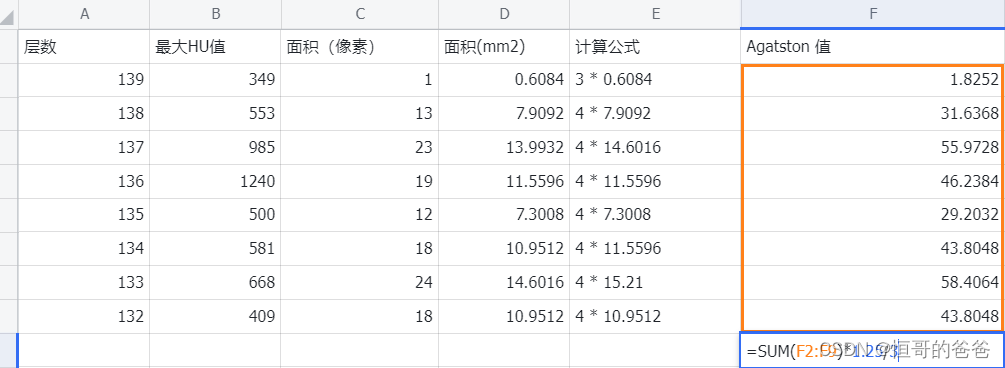Select cell with layer number 136

[84, 181]
